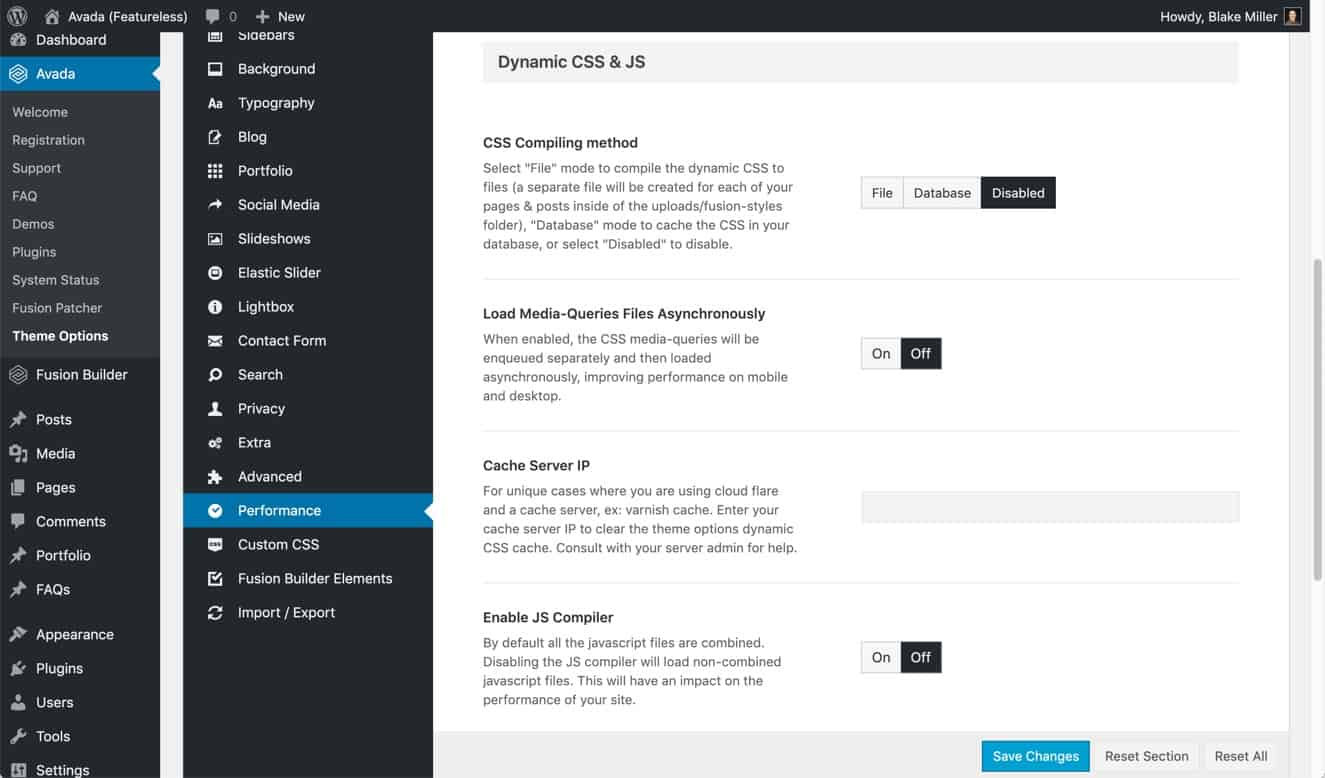Click the Portfolio grid icon in options
Image resolution: width=1325 pixels, height=778 pixels.
[x=215, y=171]
